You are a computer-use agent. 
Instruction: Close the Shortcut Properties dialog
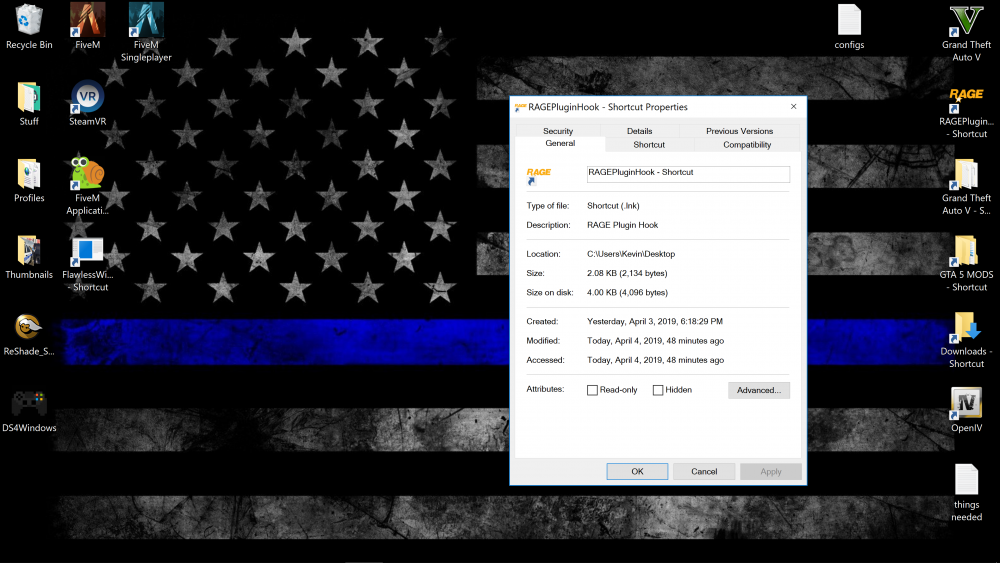coord(793,106)
